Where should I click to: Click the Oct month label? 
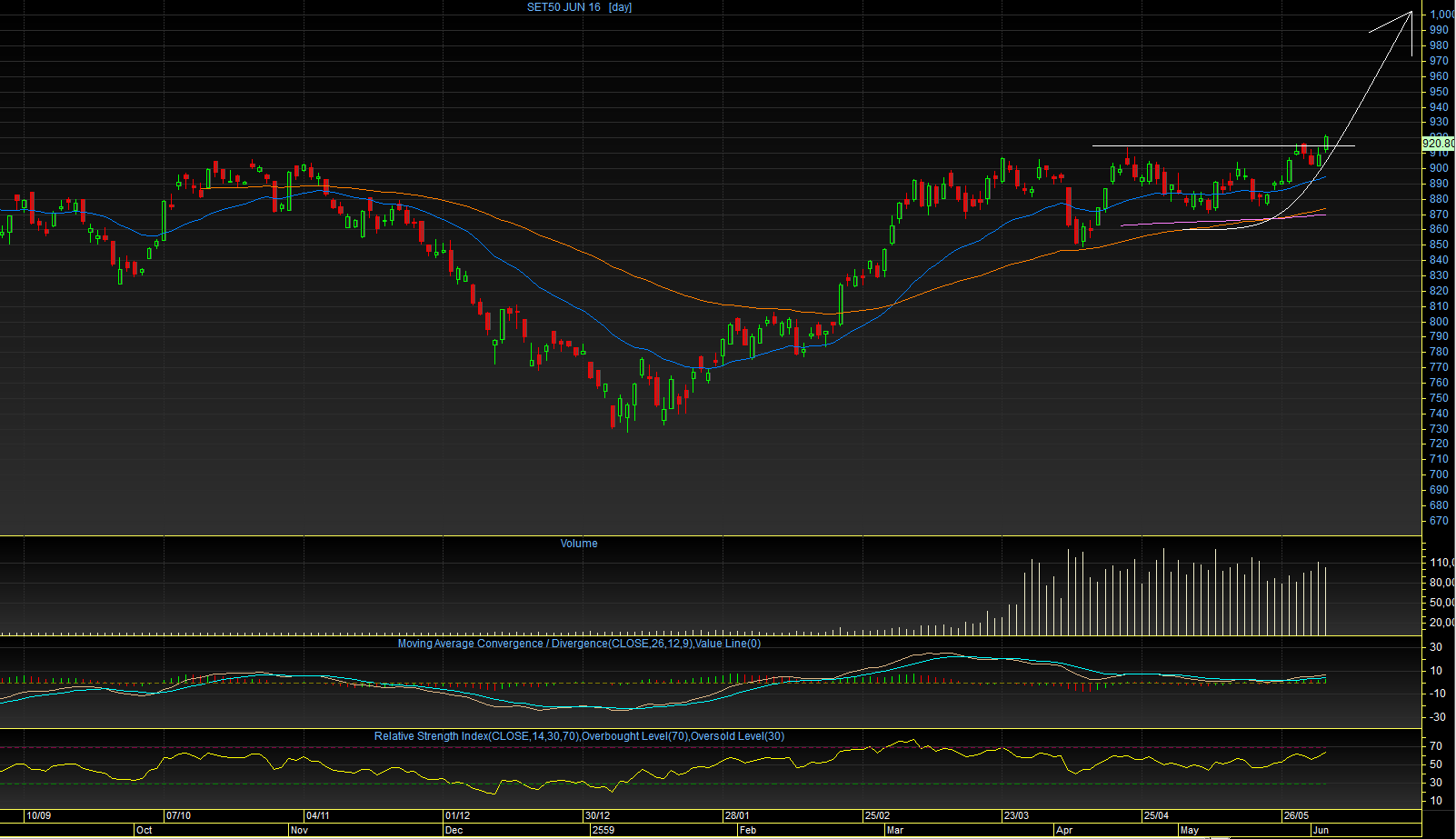(144, 830)
